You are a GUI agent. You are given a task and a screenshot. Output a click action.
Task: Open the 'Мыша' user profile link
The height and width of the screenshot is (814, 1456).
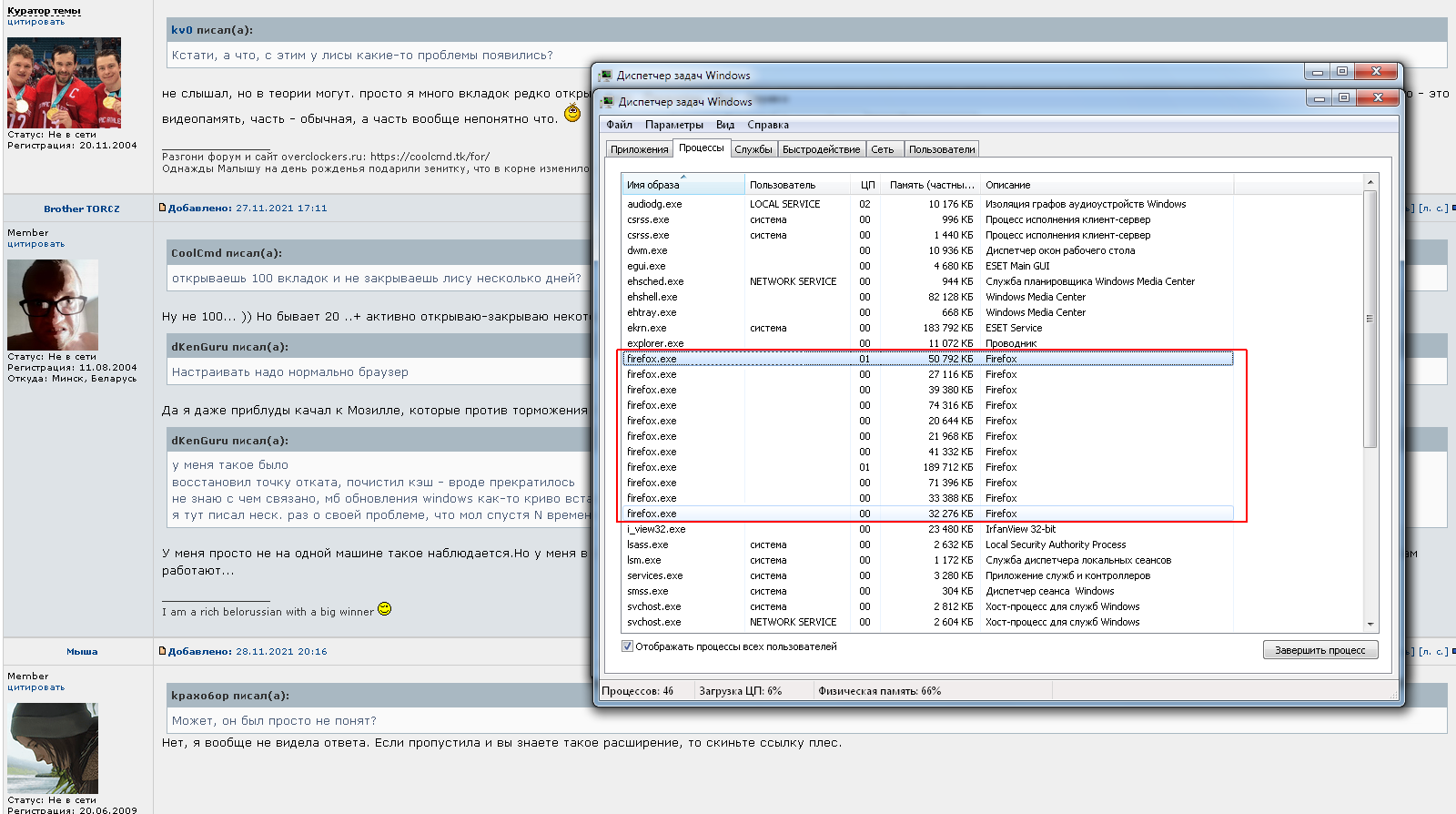coord(82,651)
